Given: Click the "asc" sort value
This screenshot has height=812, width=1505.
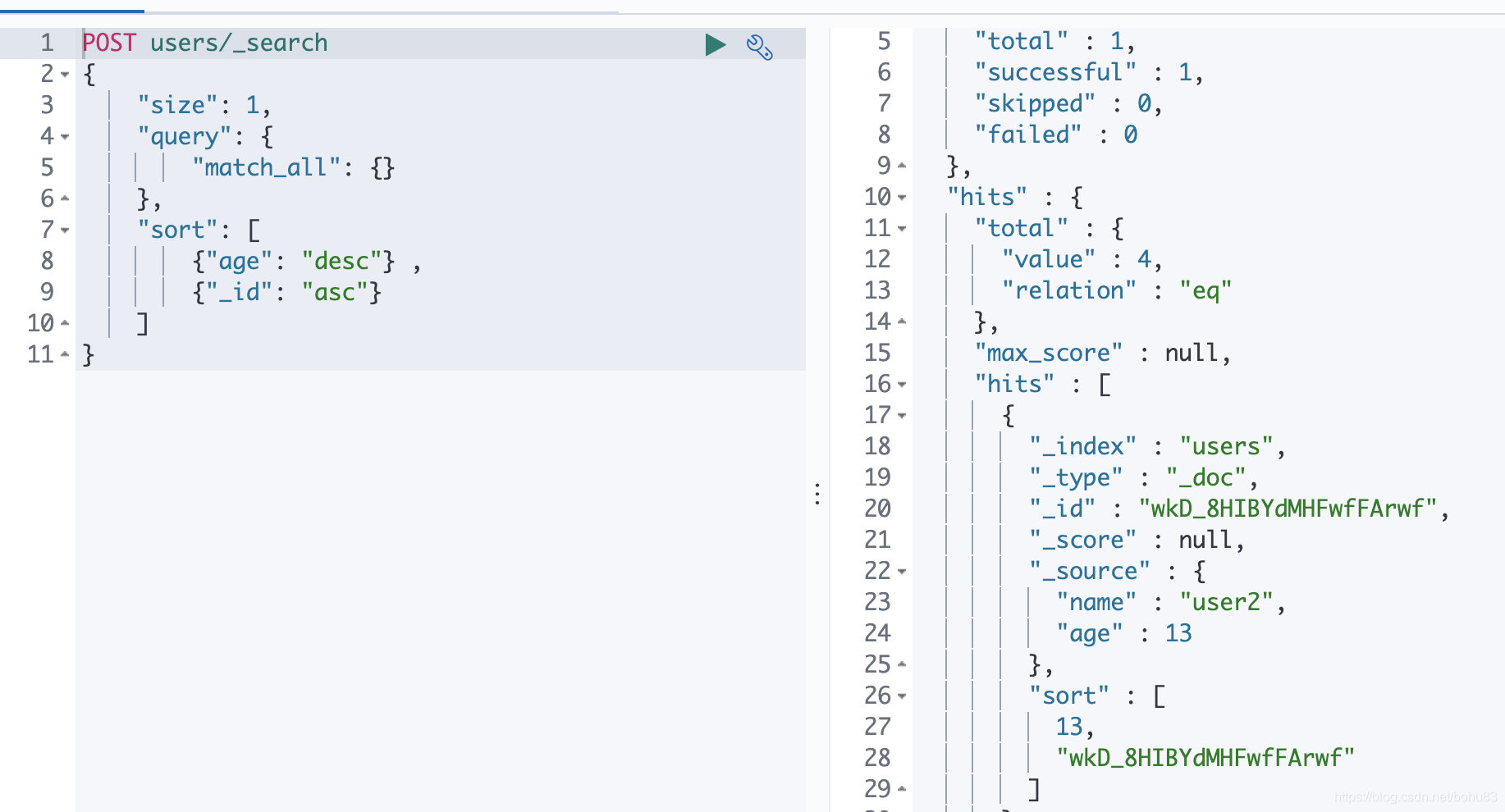Looking at the screenshot, I should (x=335, y=292).
